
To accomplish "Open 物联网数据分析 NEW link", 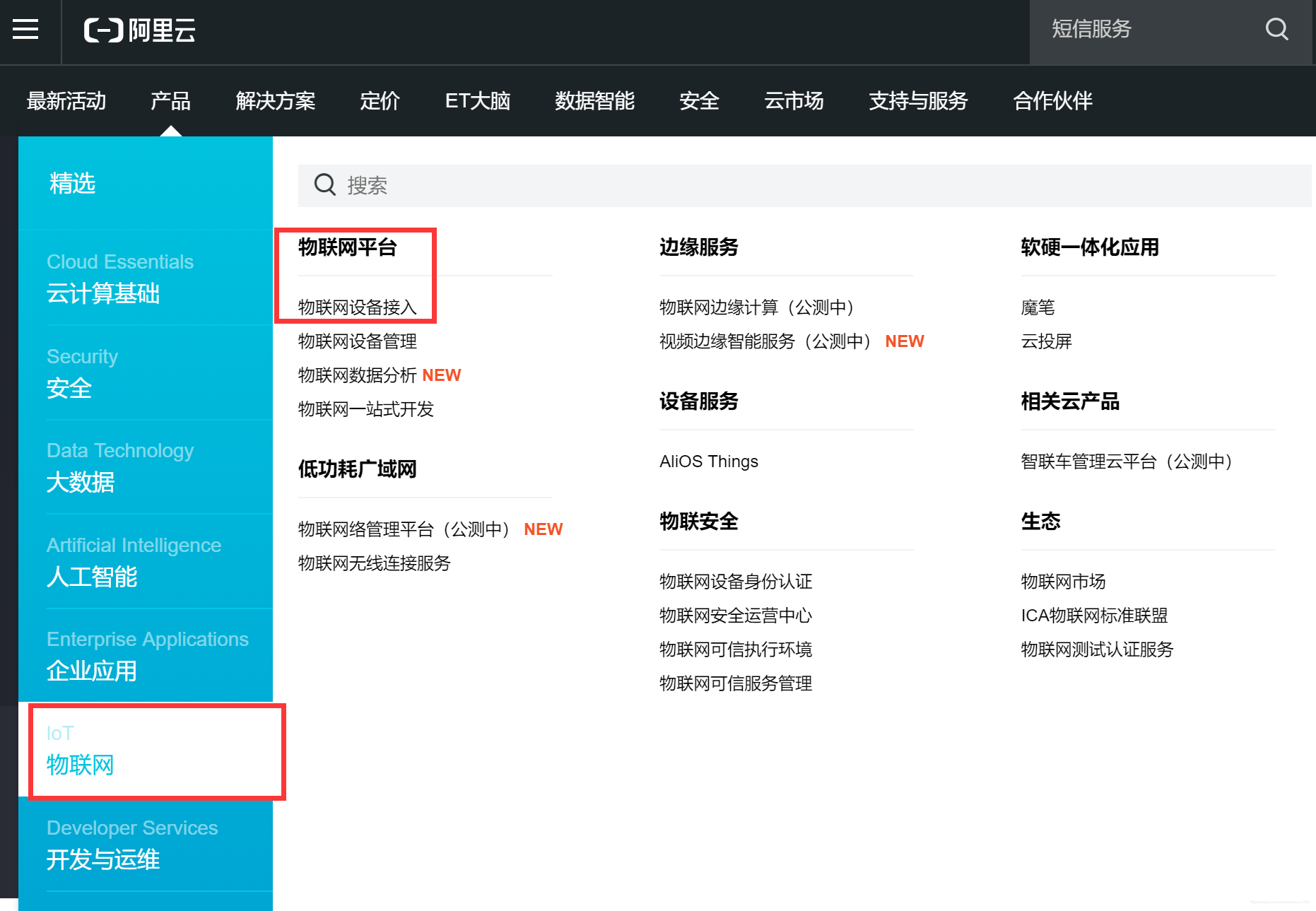I will (x=380, y=375).
